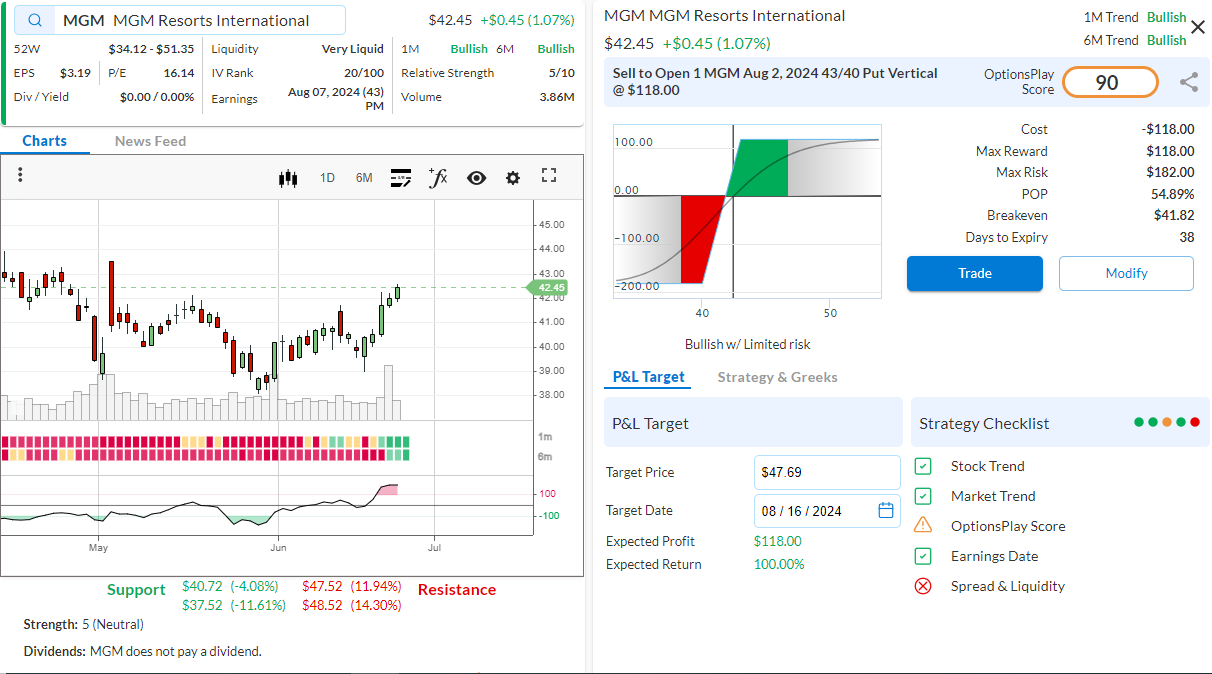Click the OptionsPlay Score 90 badge

coord(1110,83)
